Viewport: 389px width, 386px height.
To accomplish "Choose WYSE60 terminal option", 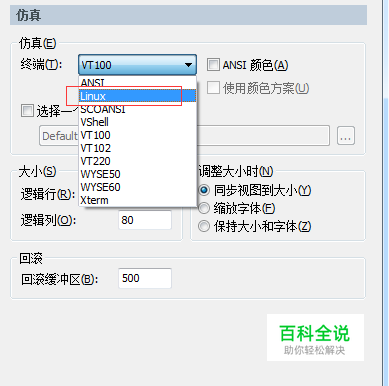I will tap(137, 187).
